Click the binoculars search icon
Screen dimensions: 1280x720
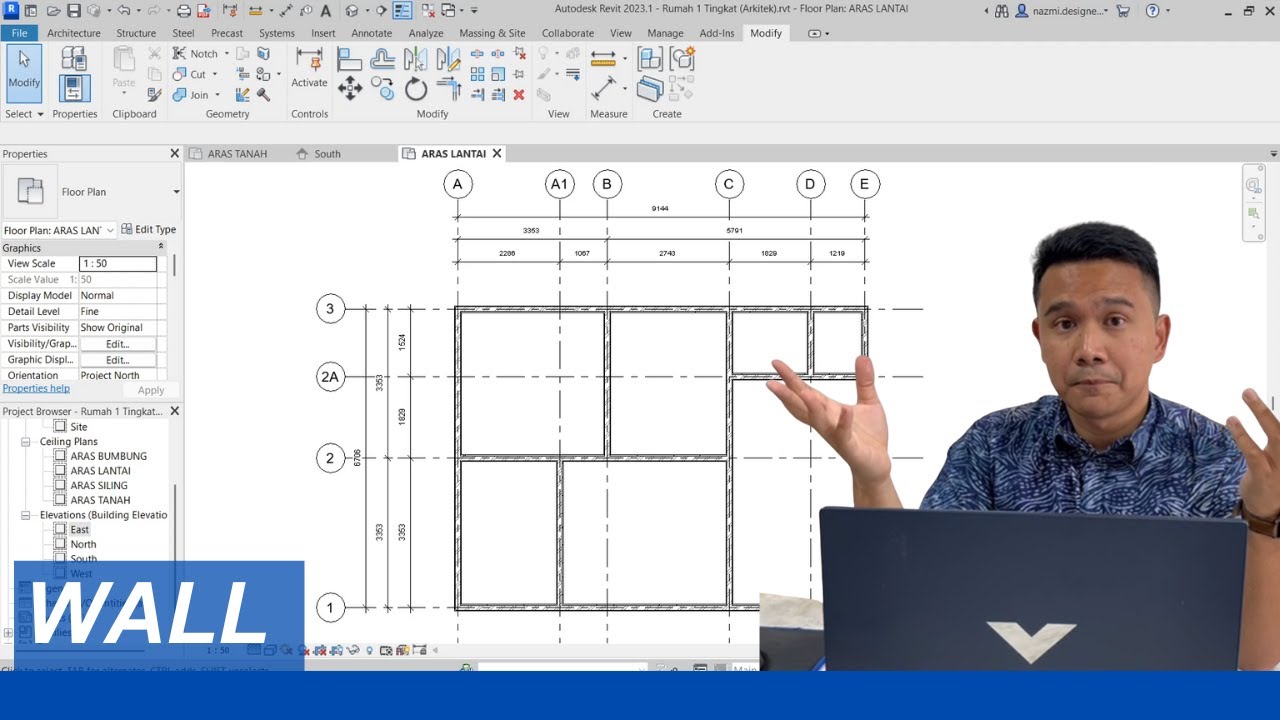tap(1001, 10)
